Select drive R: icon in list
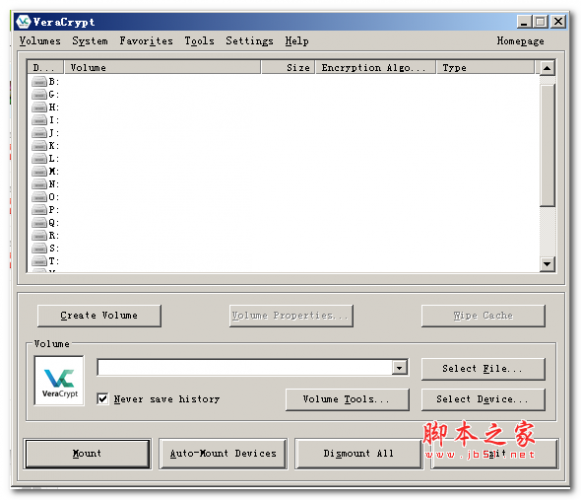The height and width of the screenshot is (500, 581). click(39, 235)
